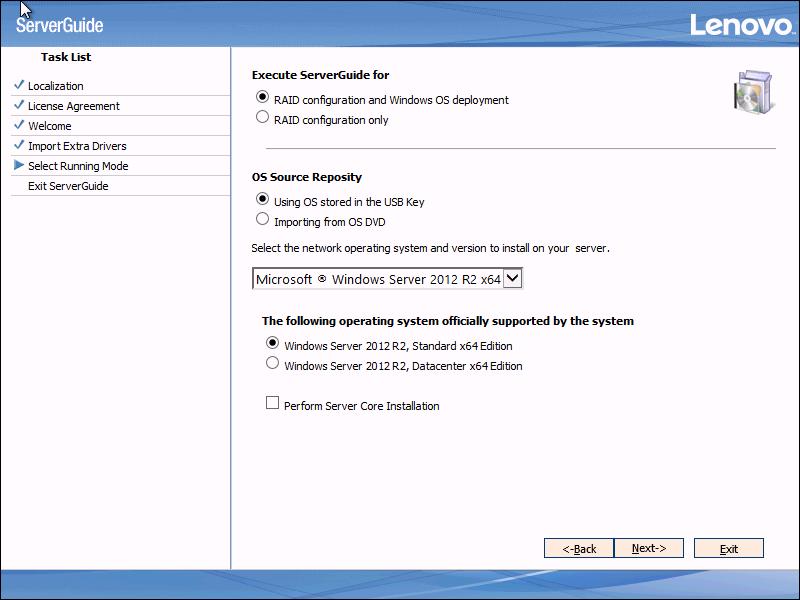Select Importing from OS DVD
The height and width of the screenshot is (600, 800).
262,219
